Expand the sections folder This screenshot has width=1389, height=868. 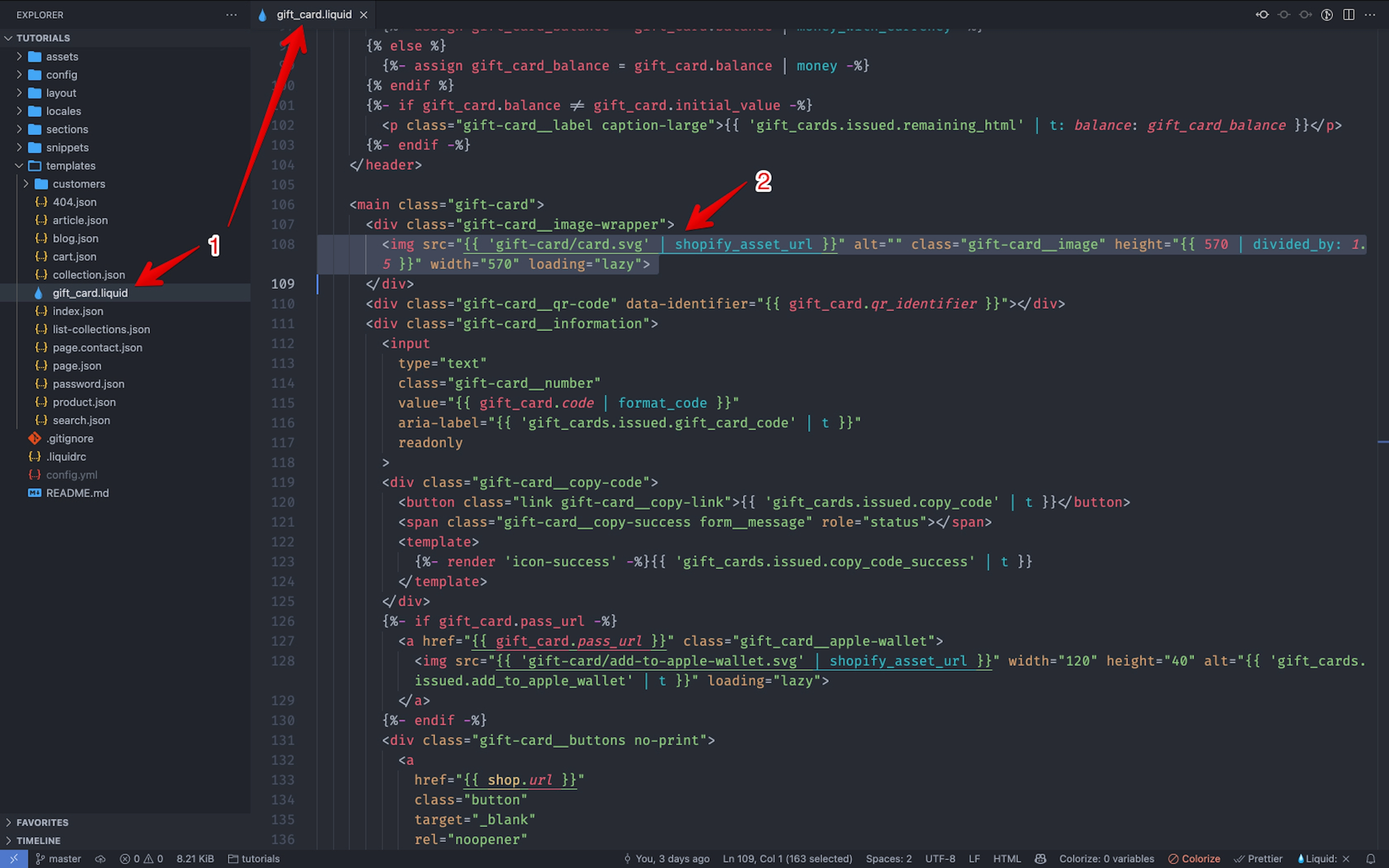pos(125,129)
